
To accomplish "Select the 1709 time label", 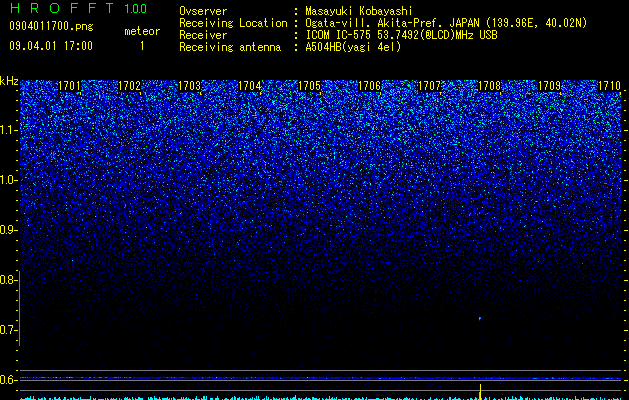I will pos(549,86).
